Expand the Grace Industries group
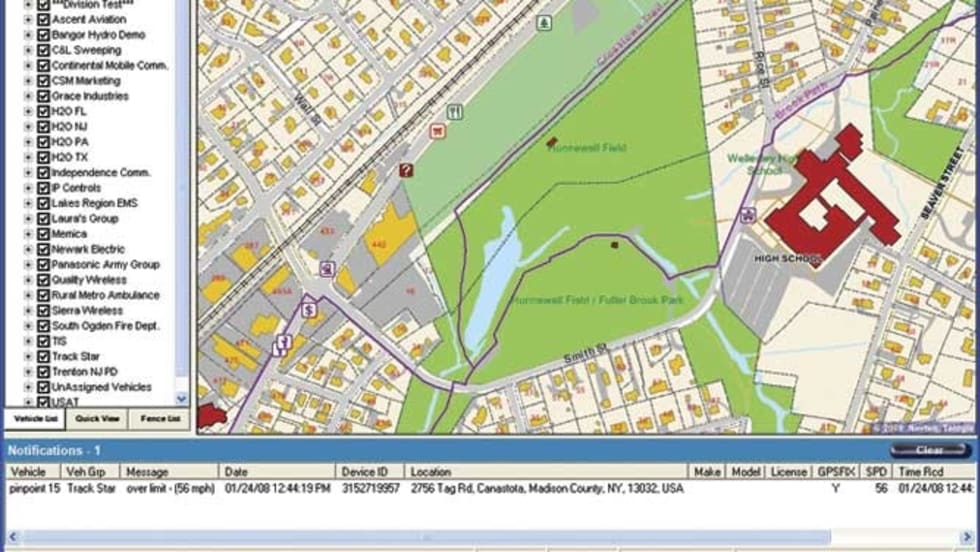980x552 pixels. [28, 97]
